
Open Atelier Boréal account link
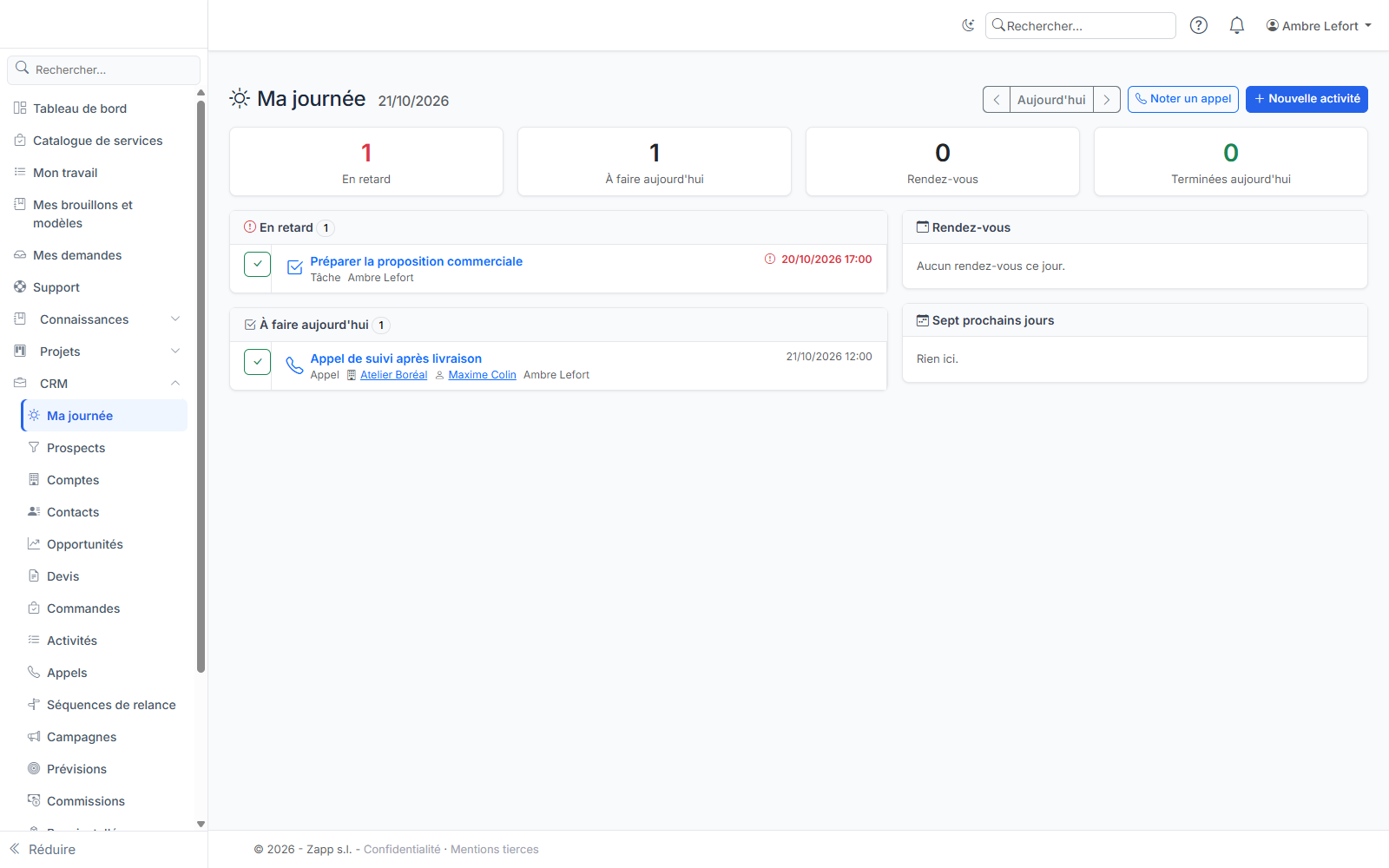393,375
